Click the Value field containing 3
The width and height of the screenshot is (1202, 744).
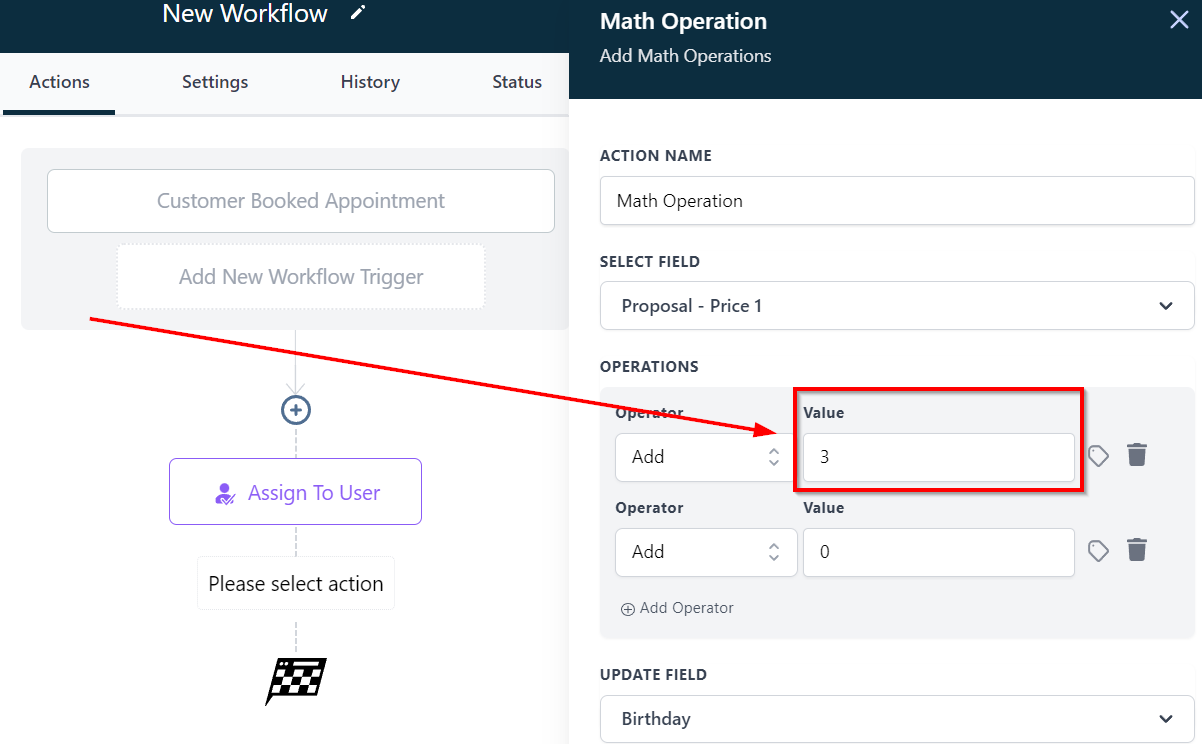(938, 457)
